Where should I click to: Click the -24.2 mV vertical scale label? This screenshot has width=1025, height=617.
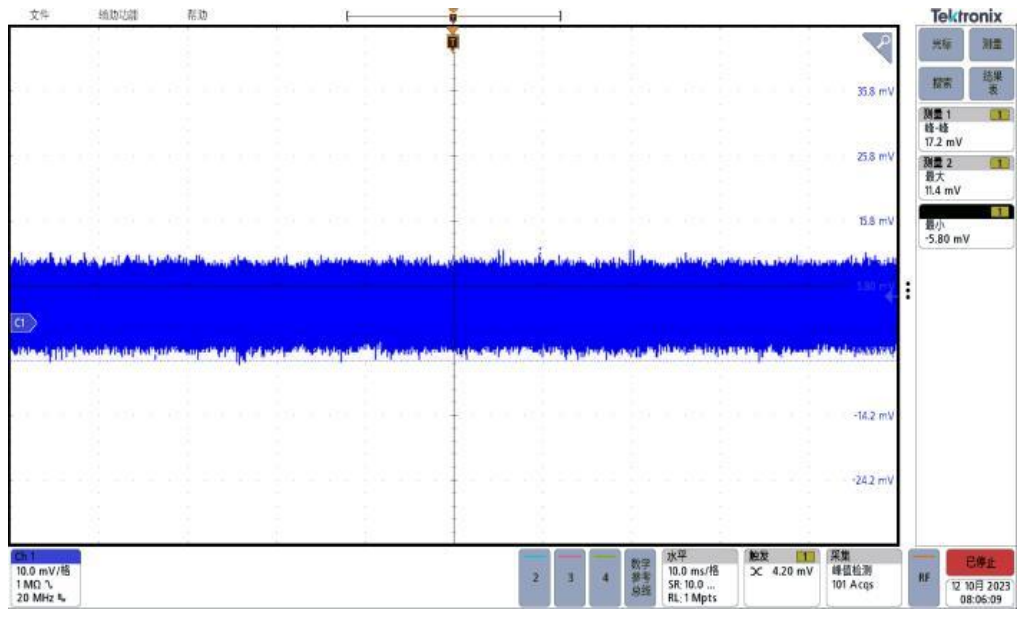[x=874, y=480]
